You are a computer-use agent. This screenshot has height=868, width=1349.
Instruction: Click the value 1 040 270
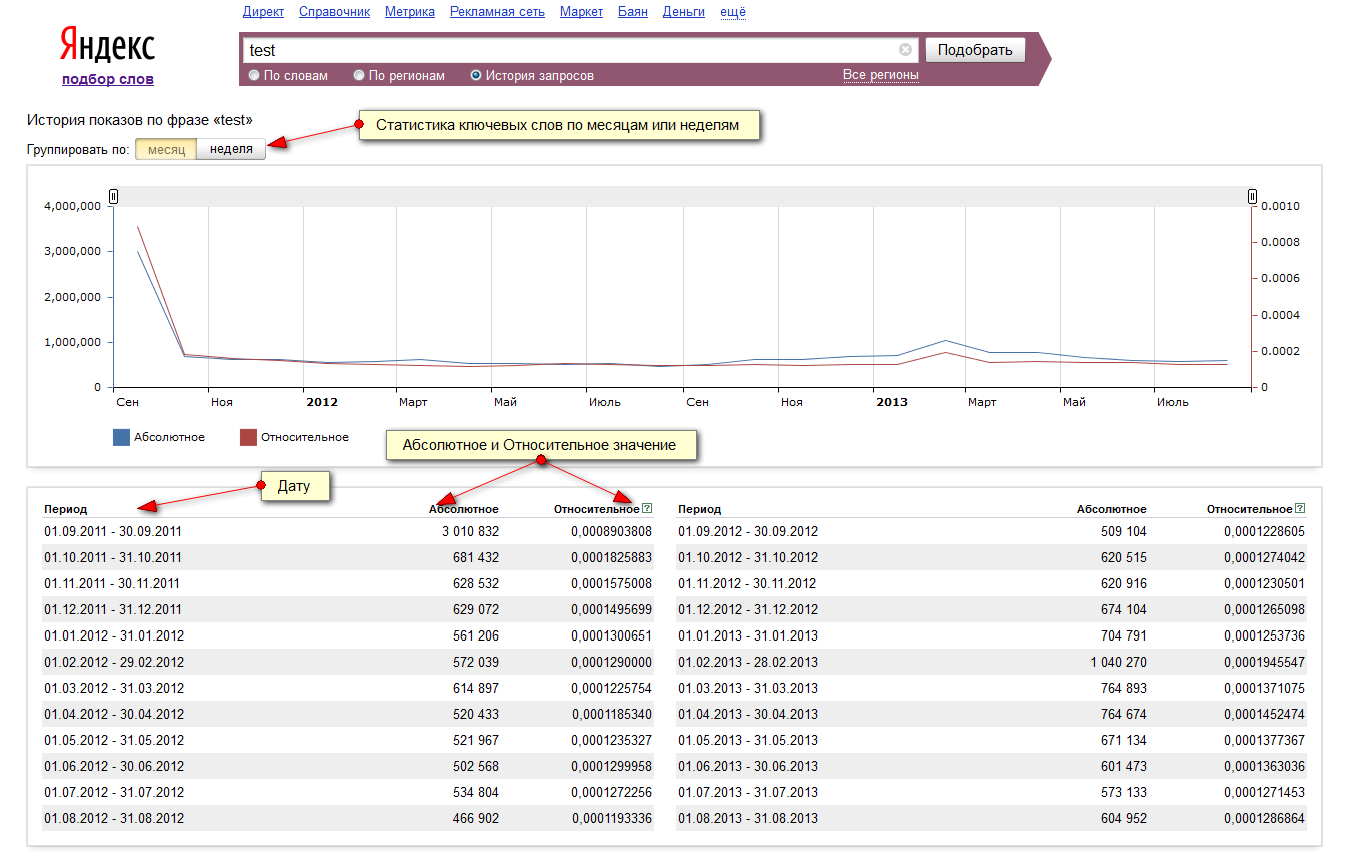tap(1118, 662)
